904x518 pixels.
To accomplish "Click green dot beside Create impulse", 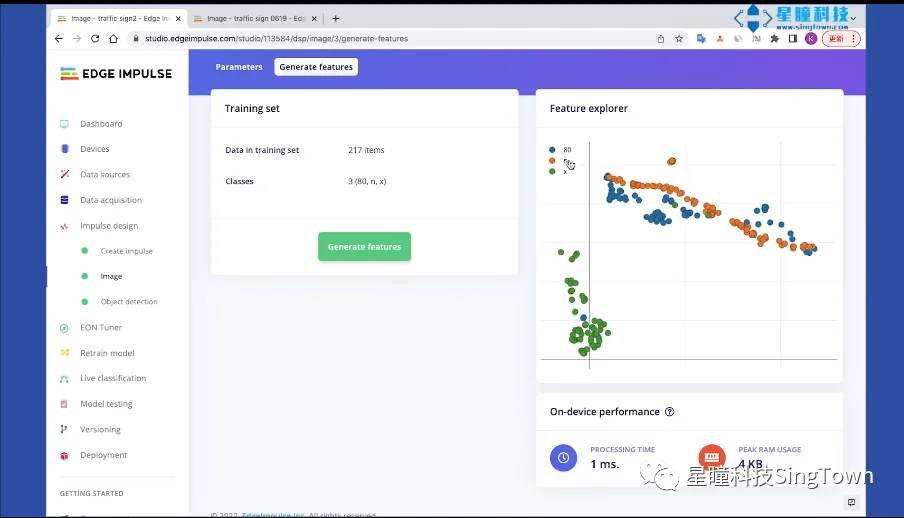I will coord(85,251).
